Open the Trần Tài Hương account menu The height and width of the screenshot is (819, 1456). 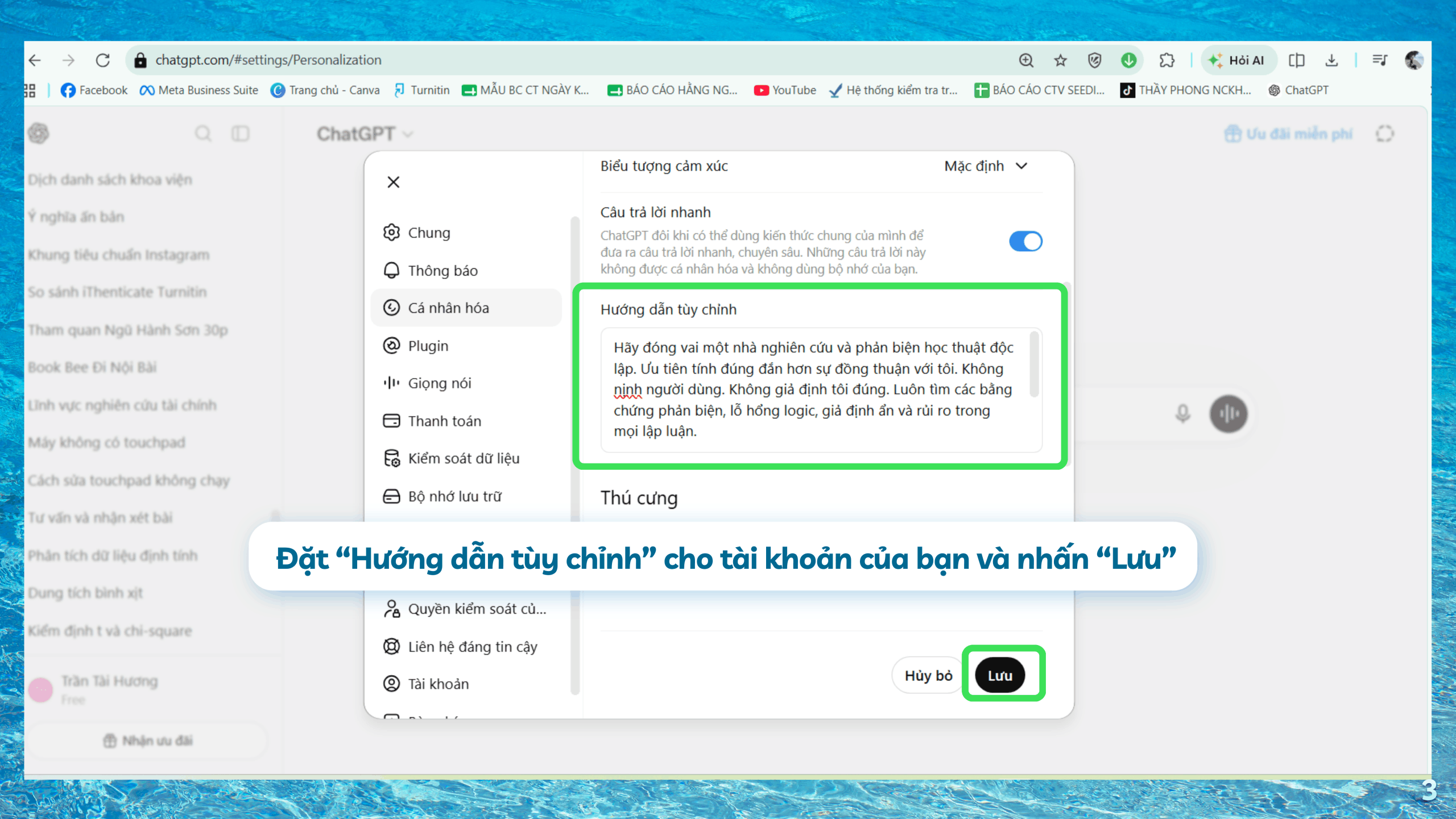click(x=148, y=689)
